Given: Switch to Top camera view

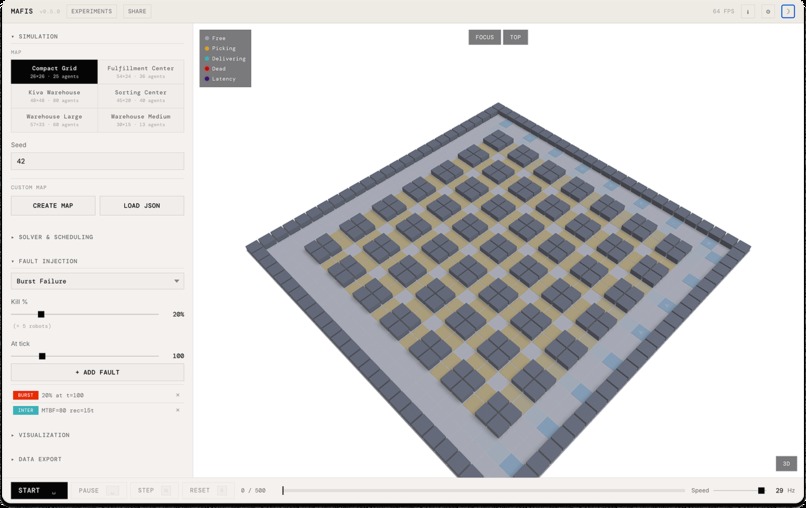Looking at the screenshot, I should tap(516, 37).
